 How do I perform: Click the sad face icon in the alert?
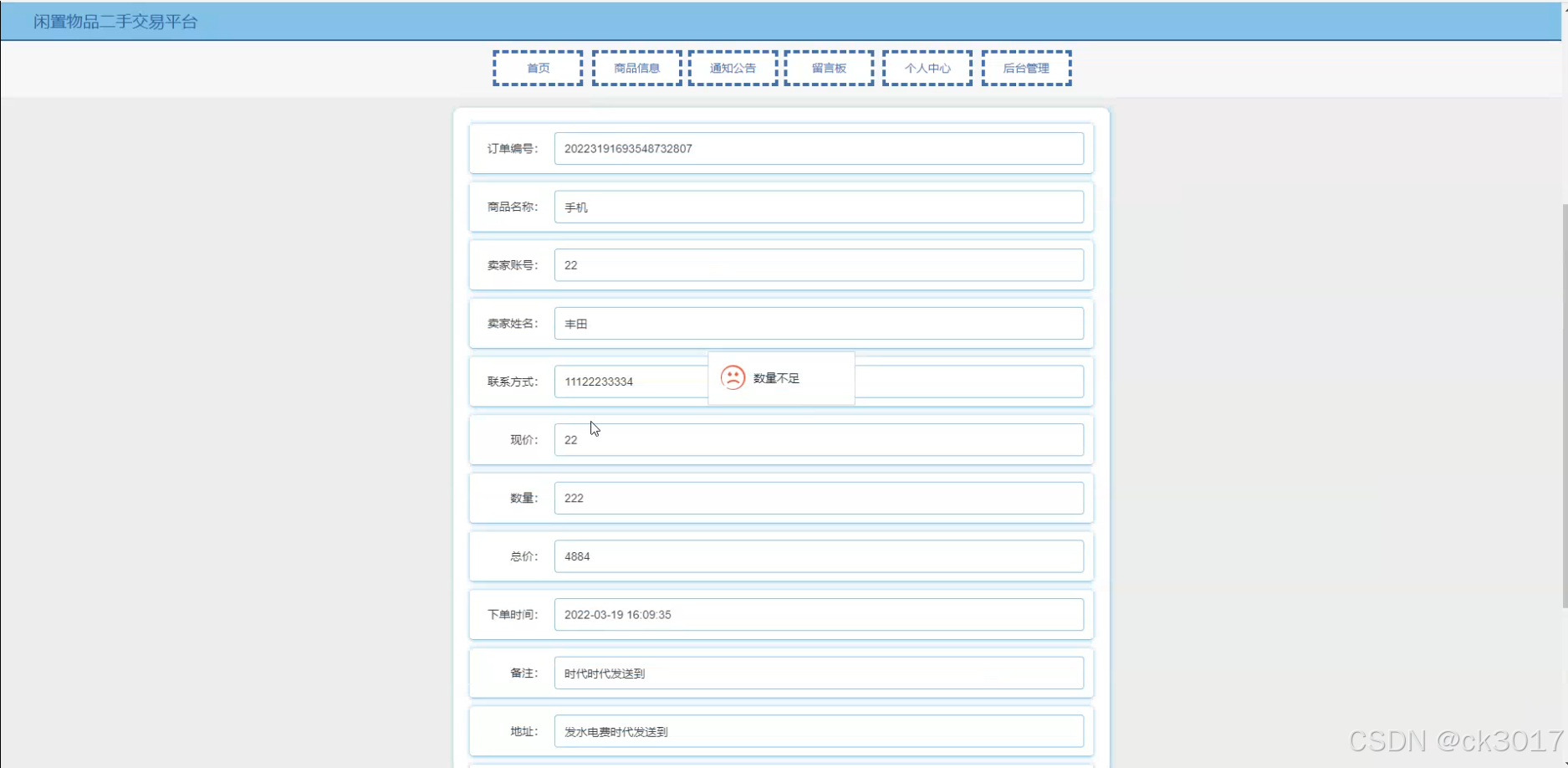[x=733, y=378]
